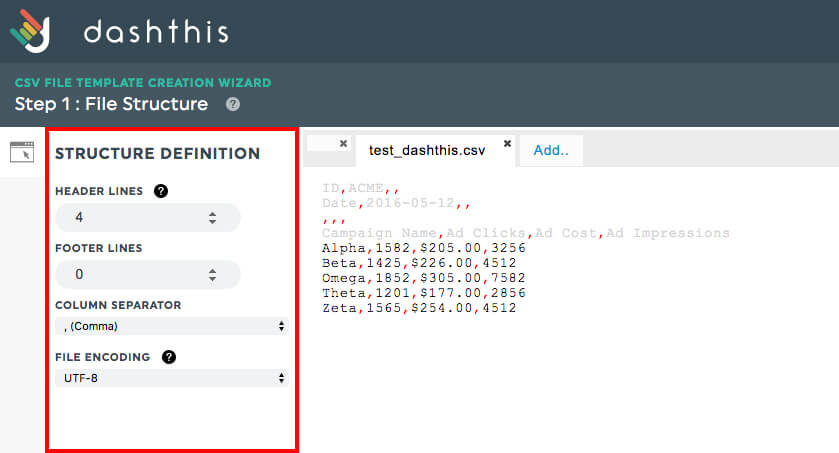Screen dimensions: 839x453
Task: Close the unnamed blank tab
Action: (344, 143)
